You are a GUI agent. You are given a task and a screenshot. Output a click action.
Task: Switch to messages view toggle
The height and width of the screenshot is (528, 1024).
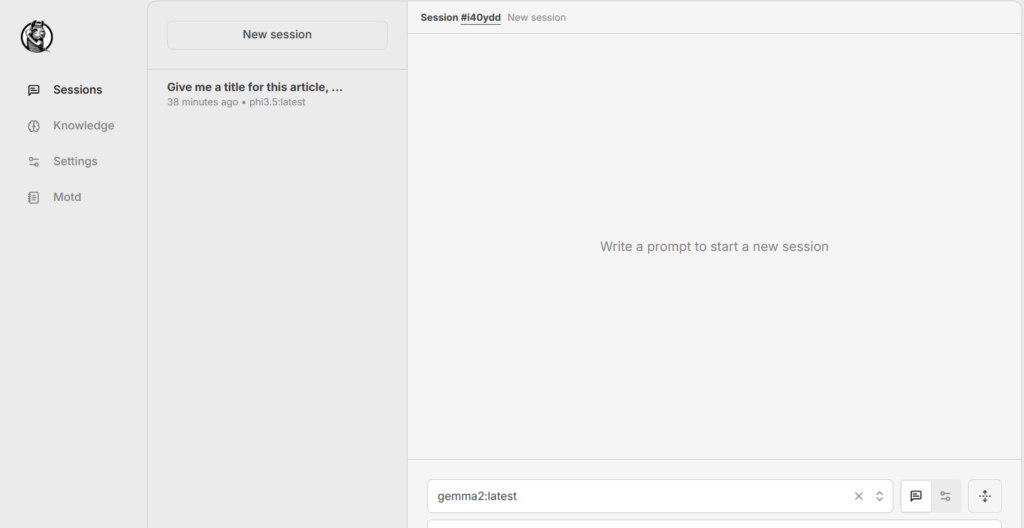tap(916, 496)
